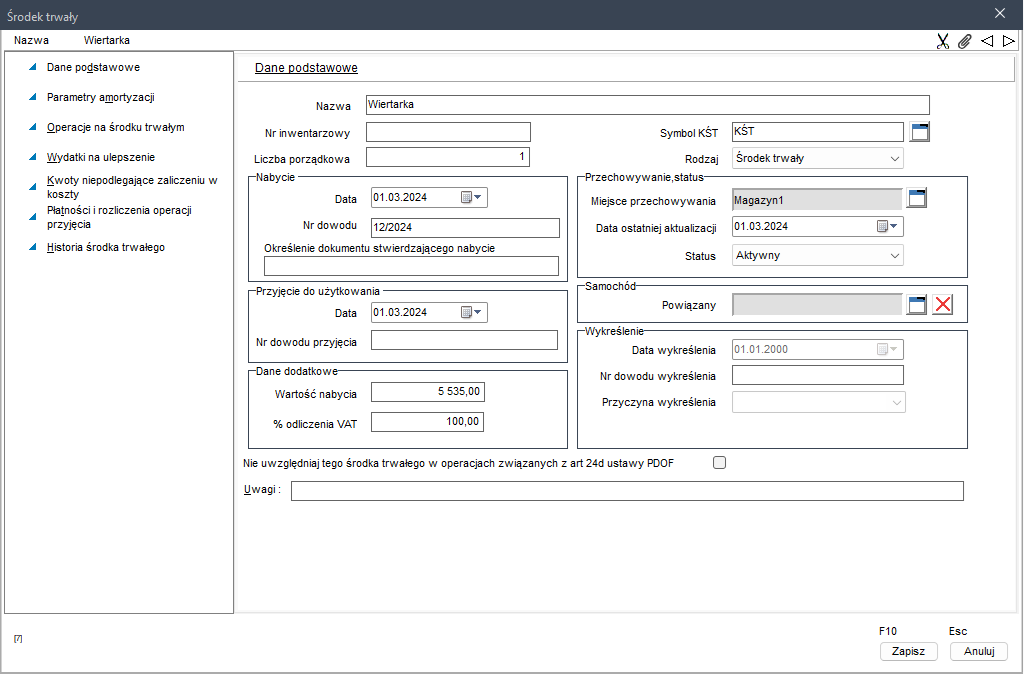The height and width of the screenshot is (674, 1024).
Task: Click the Uwagi text field
Action: point(627,491)
